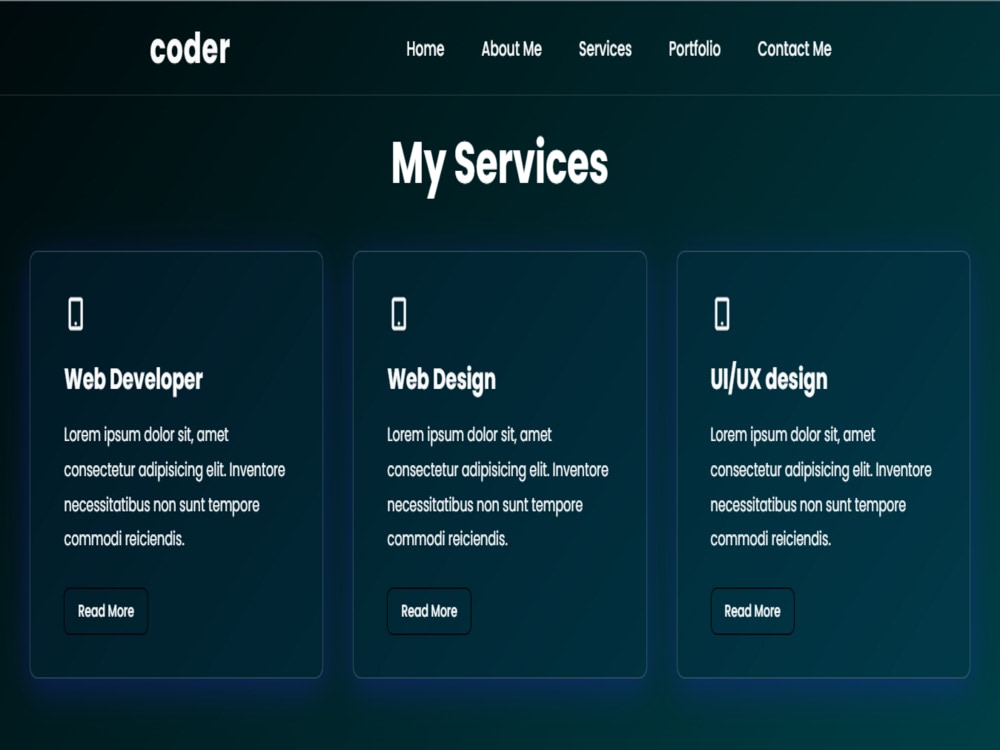The height and width of the screenshot is (750, 1000).
Task: Click the phone icon on UI/UX design card
Action: coord(722,314)
